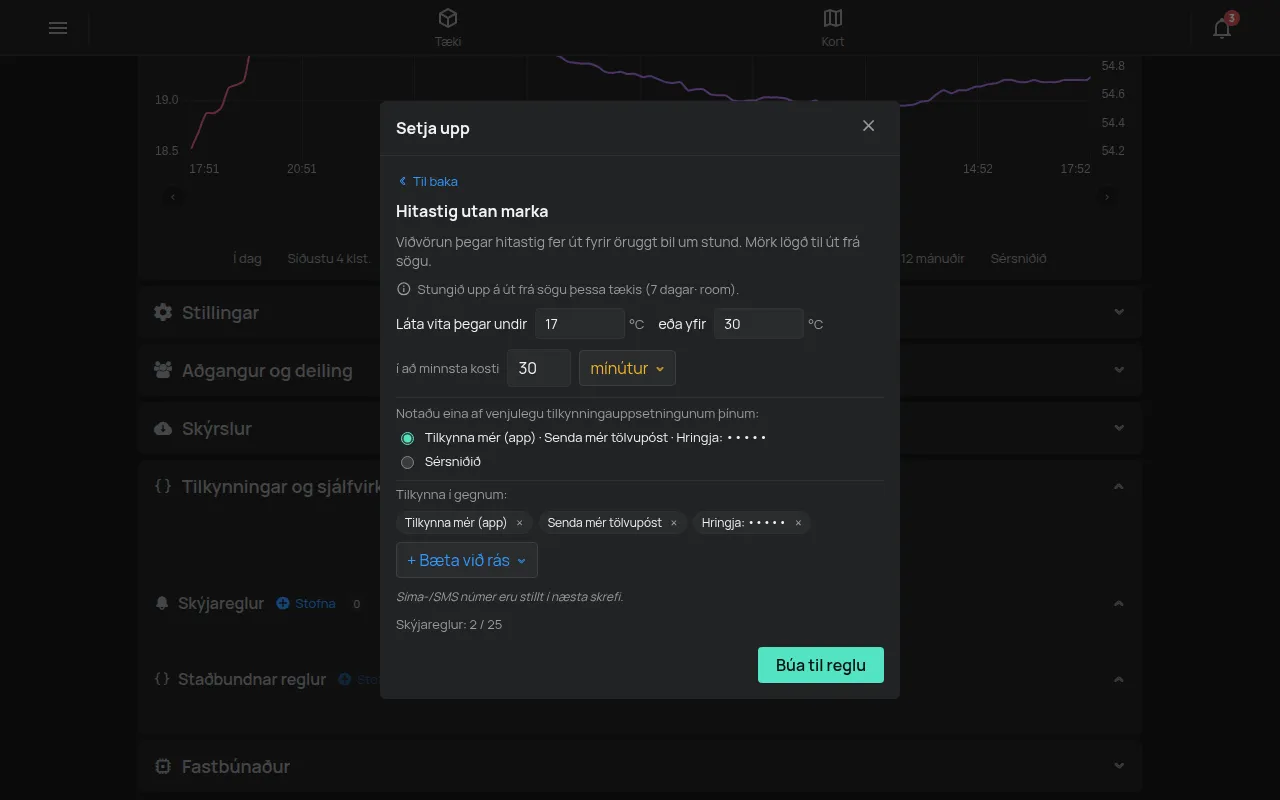The width and height of the screenshot is (1280, 800).
Task: Click the minimum duration field
Action: tap(539, 368)
